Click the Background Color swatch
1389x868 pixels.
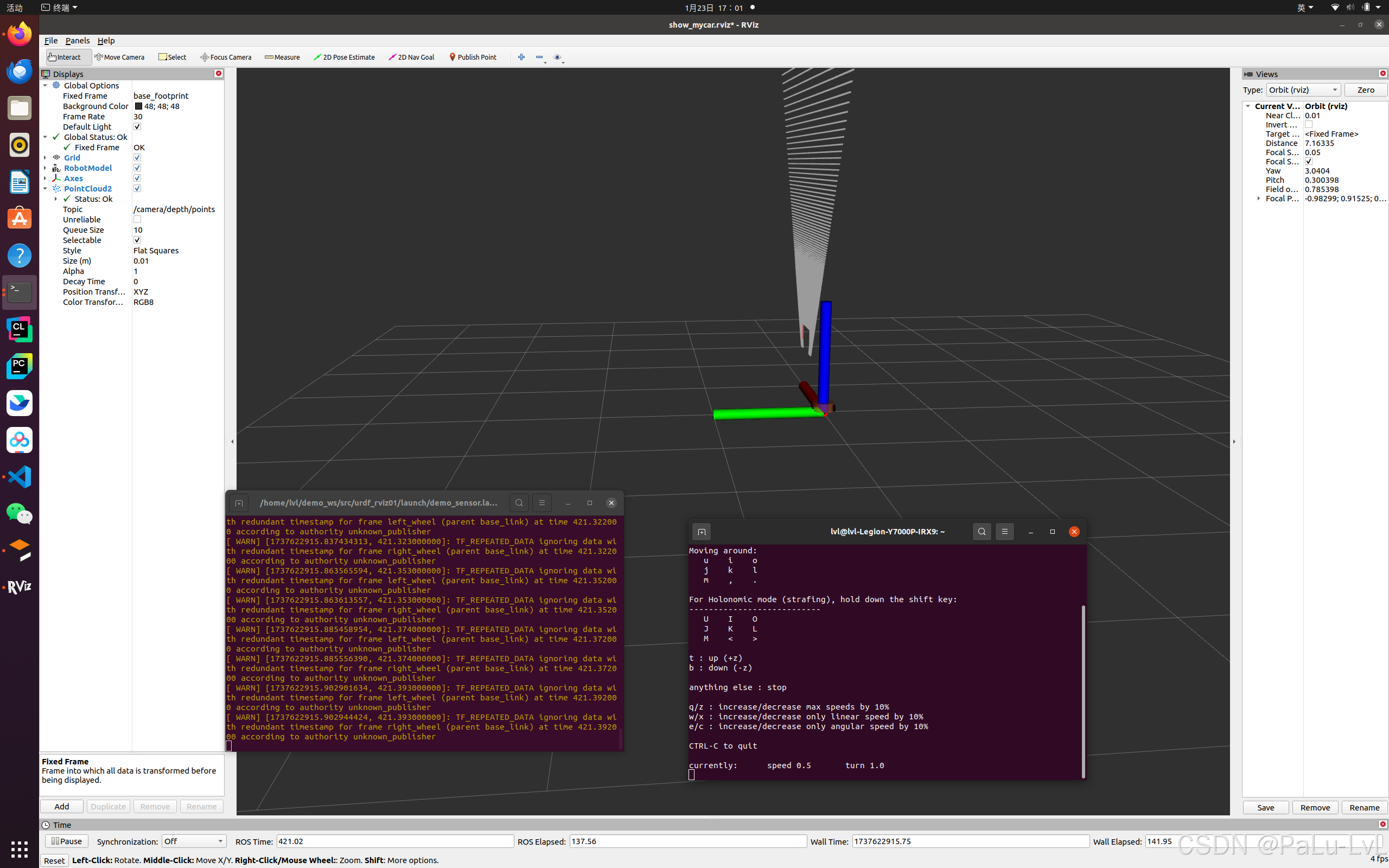[138, 106]
